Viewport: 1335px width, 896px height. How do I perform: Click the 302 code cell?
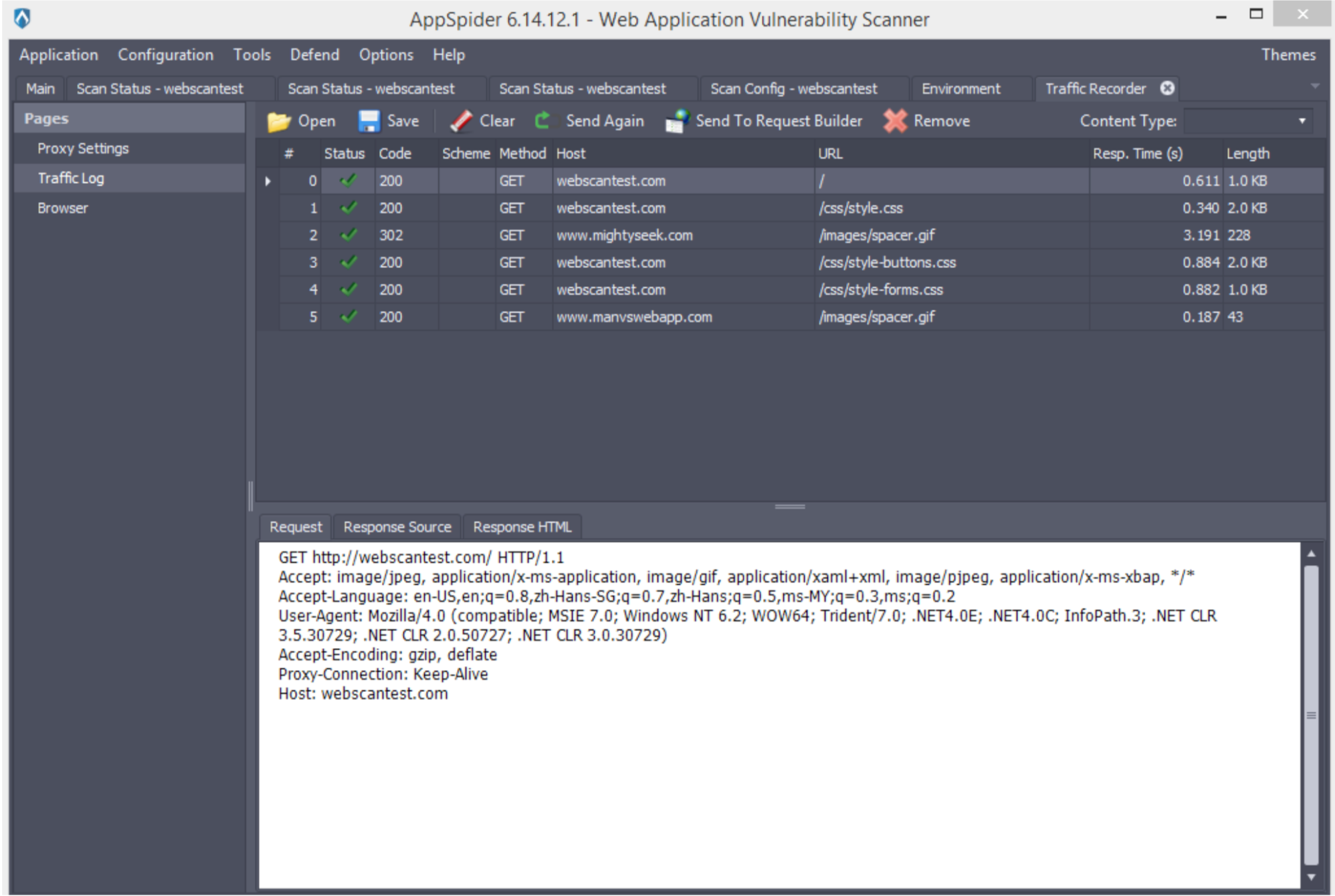tap(407, 235)
